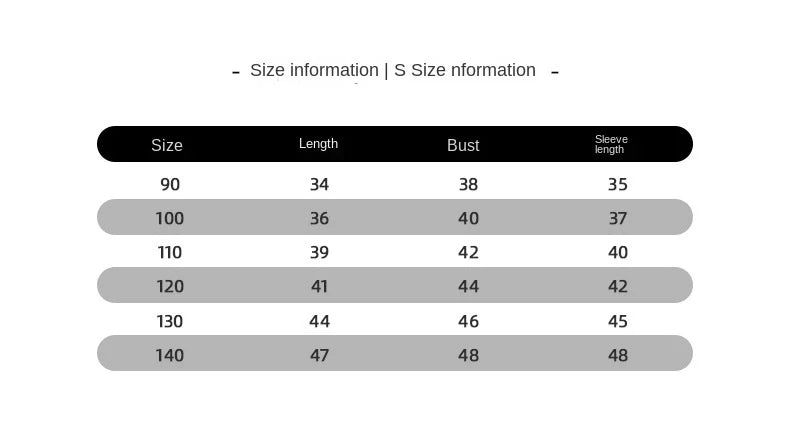Select size 140 in the Size column
This screenshot has height=432, width=790.
coord(170,355)
